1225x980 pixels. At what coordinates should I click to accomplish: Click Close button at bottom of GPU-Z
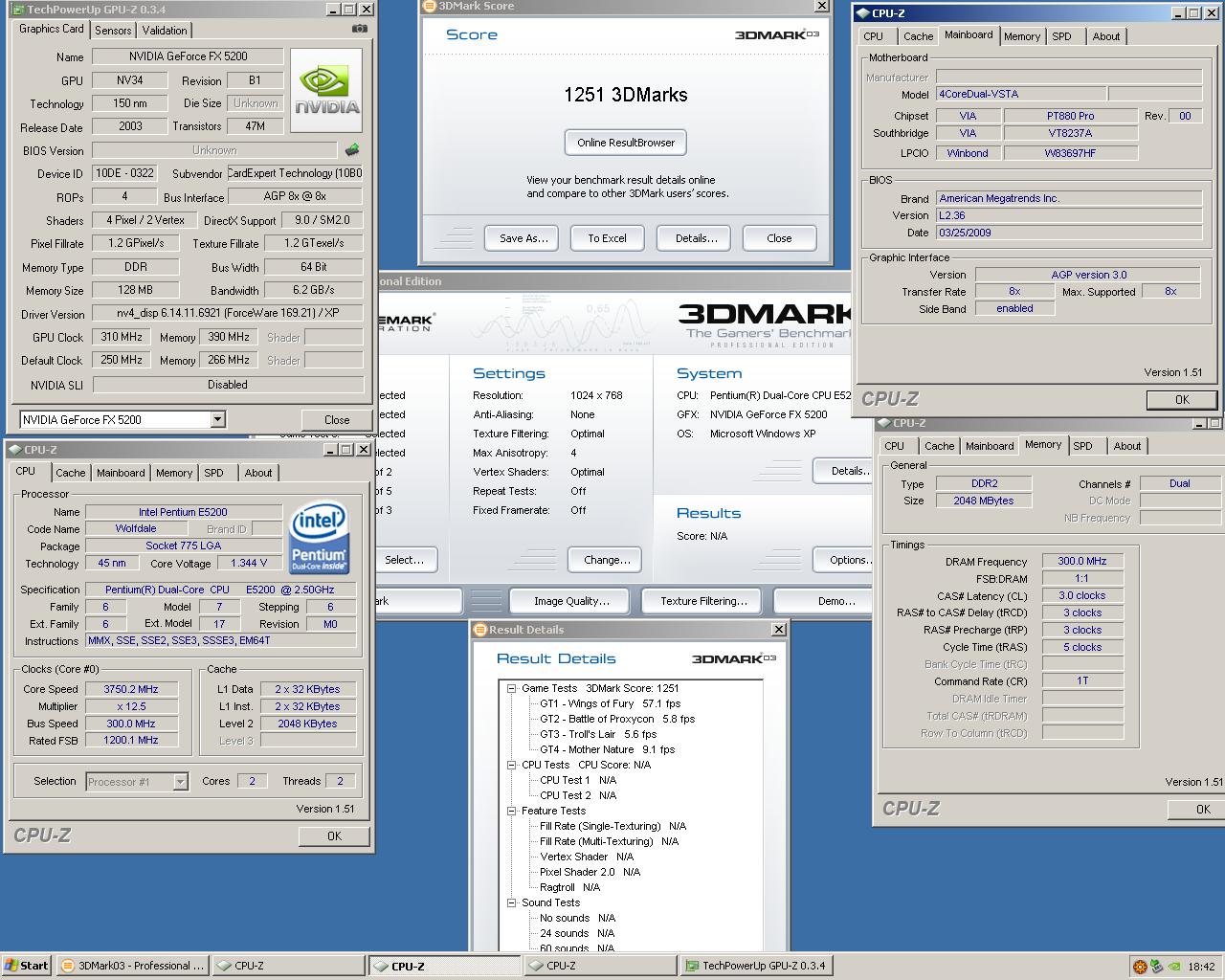pos(337,420)
